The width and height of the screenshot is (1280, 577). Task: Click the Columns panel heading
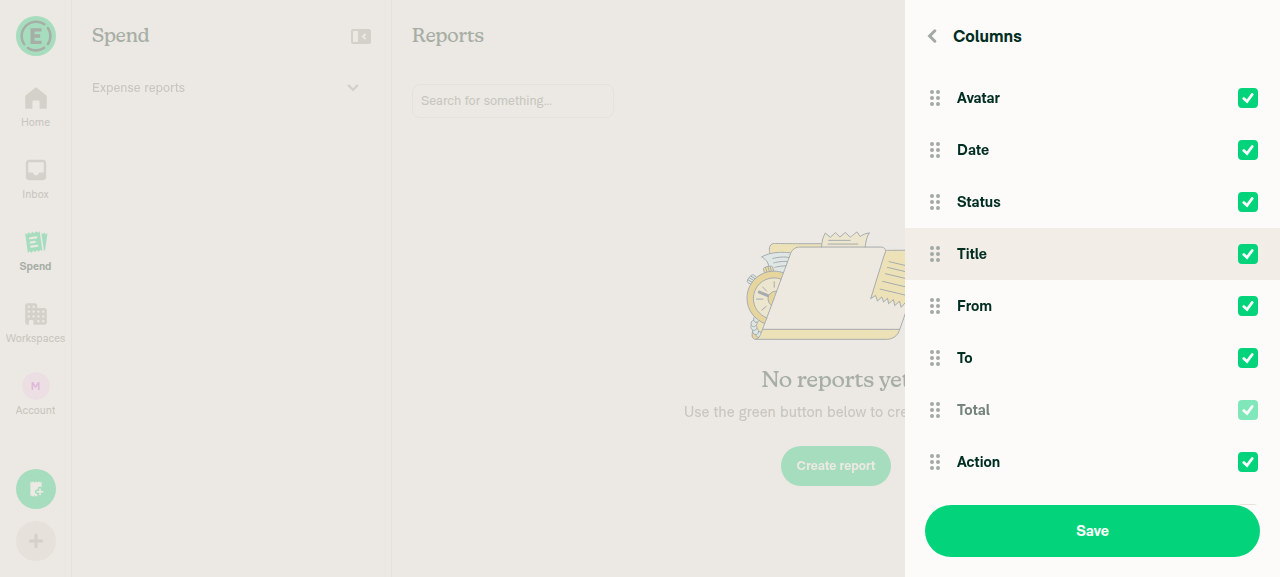tap(987, 36)
